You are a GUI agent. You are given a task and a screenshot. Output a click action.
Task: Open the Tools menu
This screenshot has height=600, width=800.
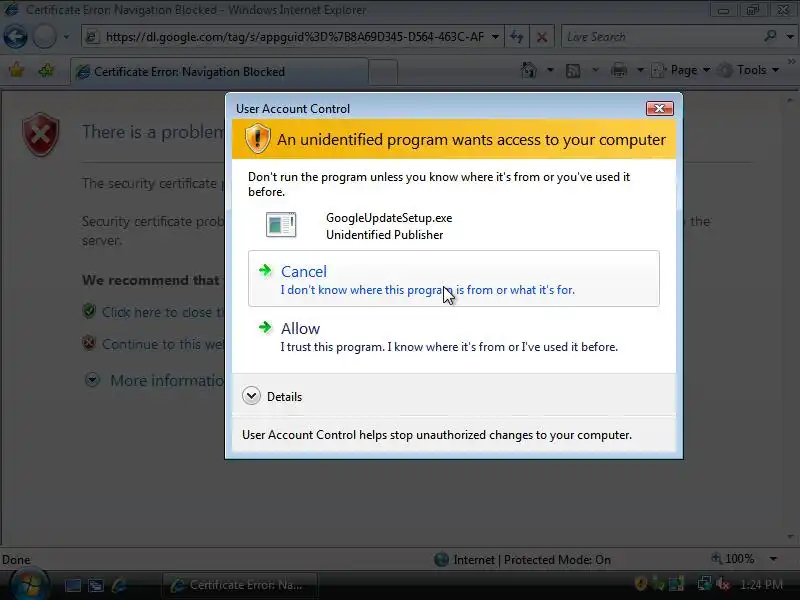tap(748, 70)
